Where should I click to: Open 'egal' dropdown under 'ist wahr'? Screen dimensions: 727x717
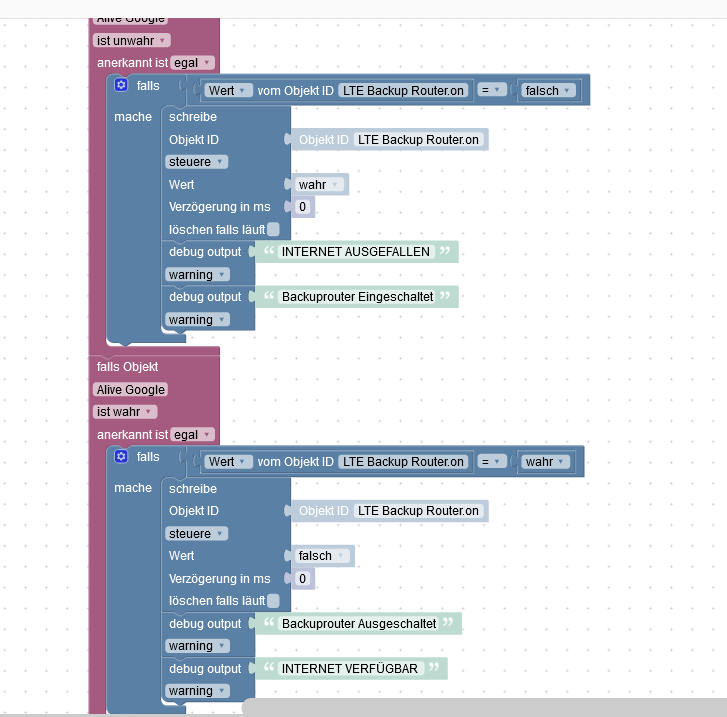(x=192, y=435)
